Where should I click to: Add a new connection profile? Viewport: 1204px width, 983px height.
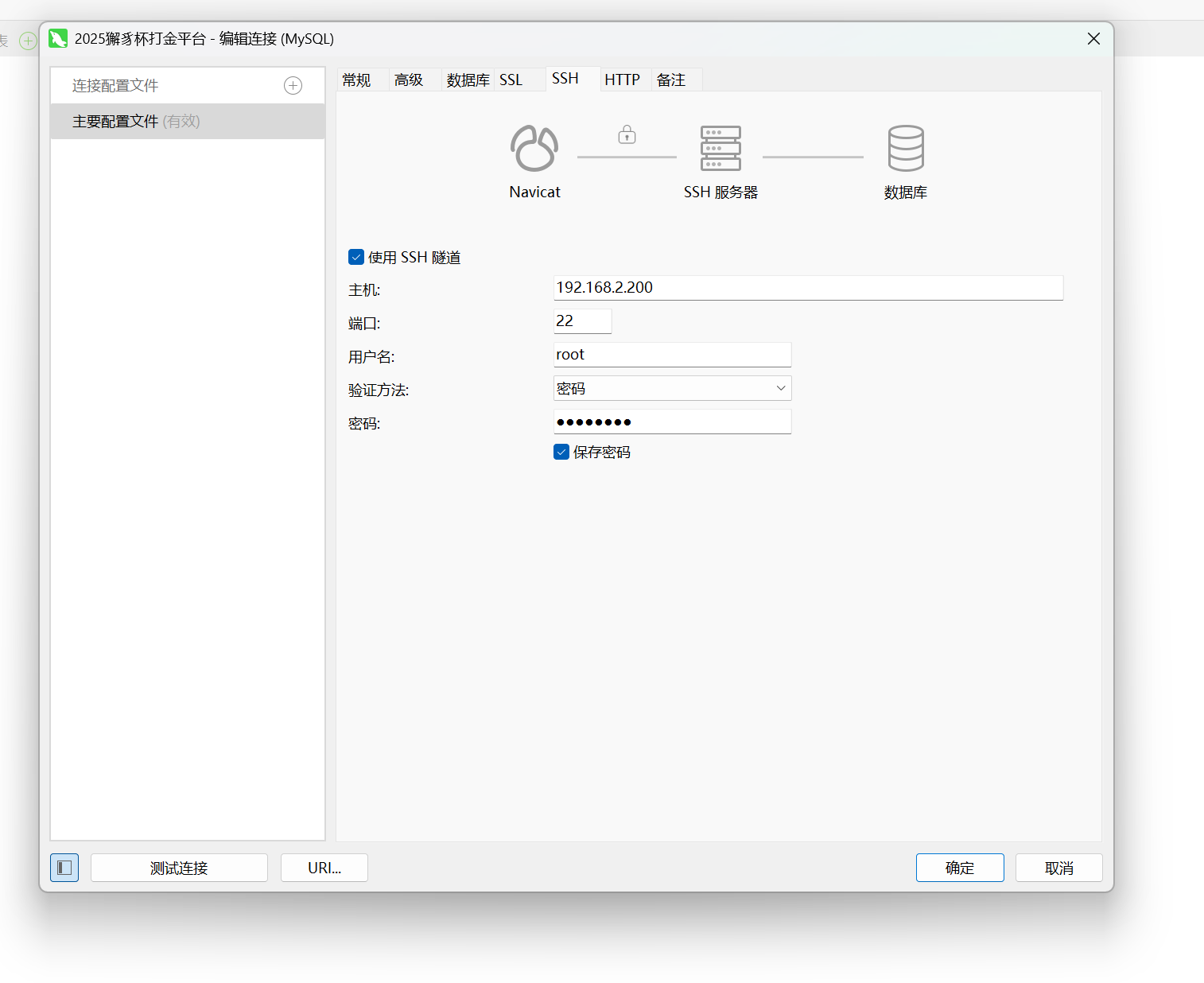293,86
